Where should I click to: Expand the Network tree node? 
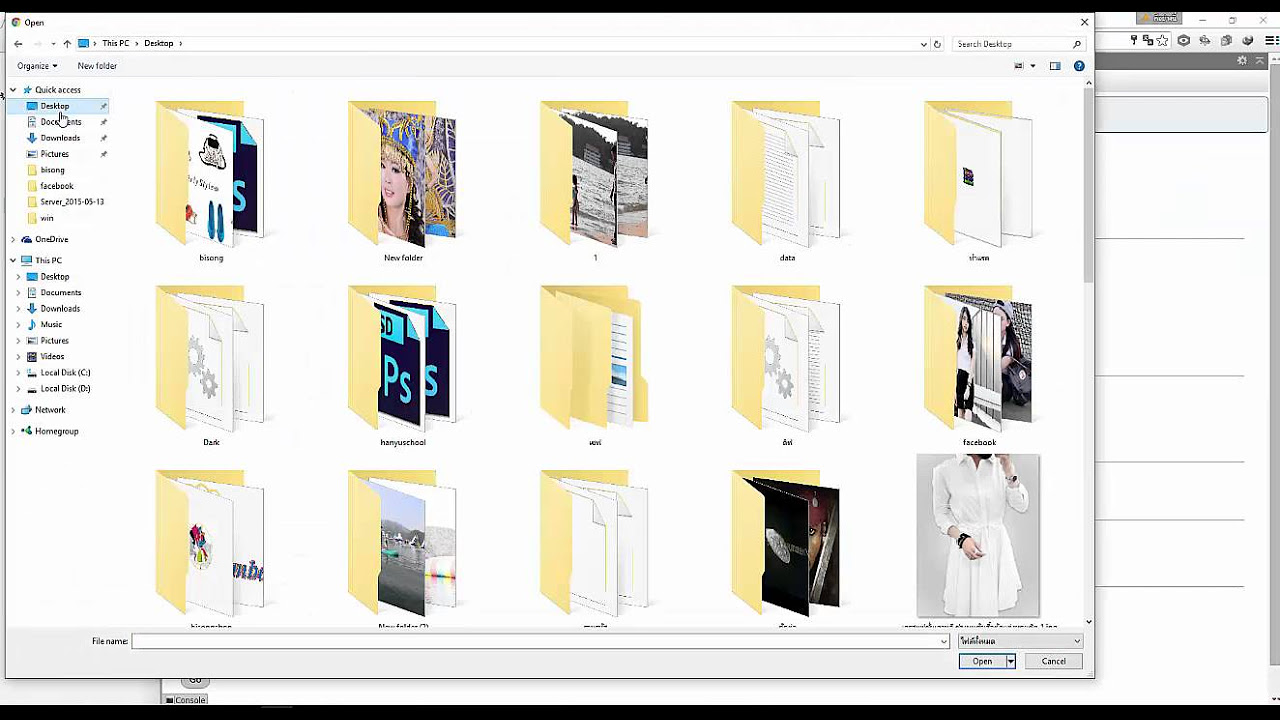point(13,410)
